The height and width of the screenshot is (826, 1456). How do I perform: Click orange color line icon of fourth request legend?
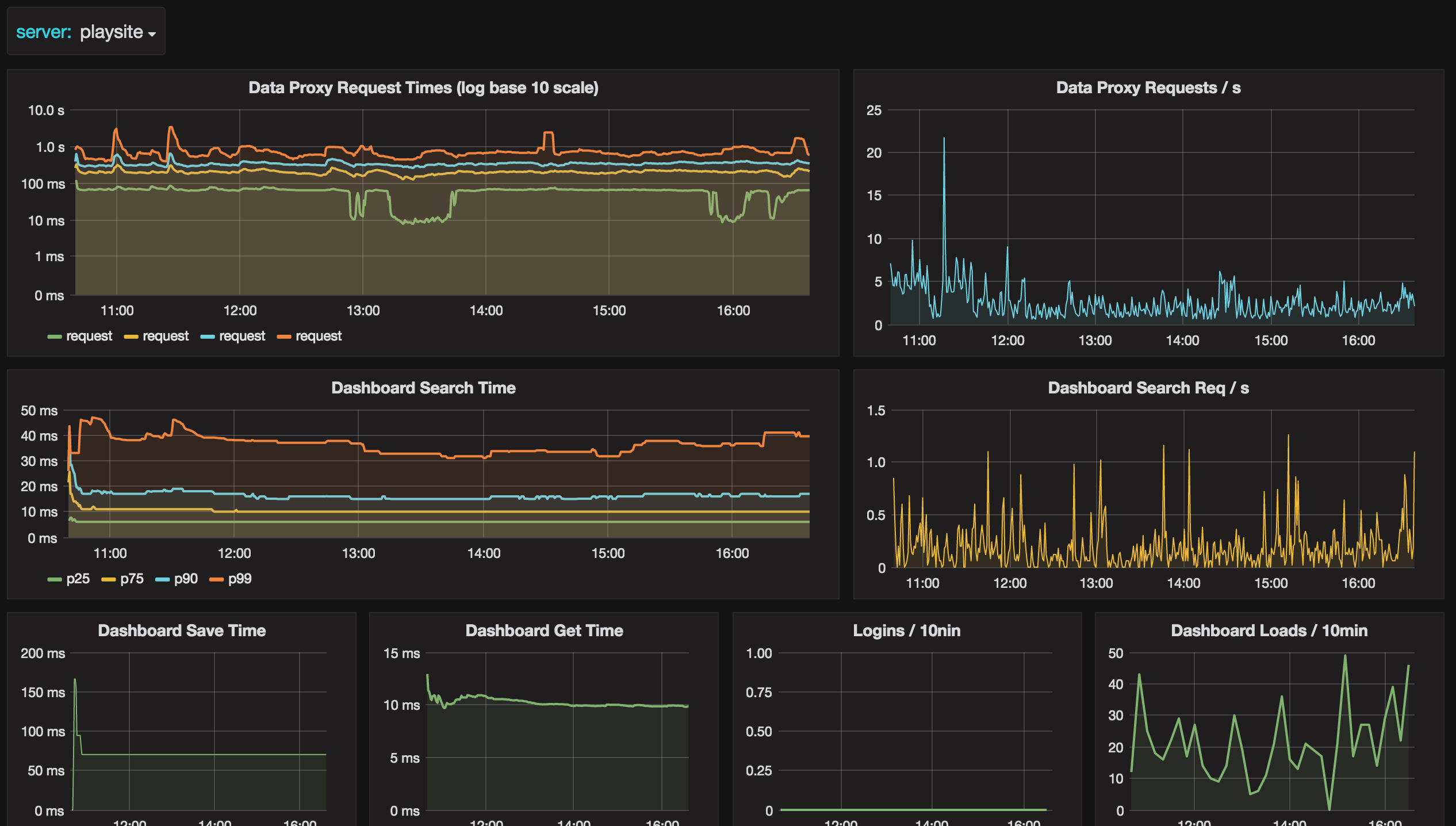coord(284,336)
